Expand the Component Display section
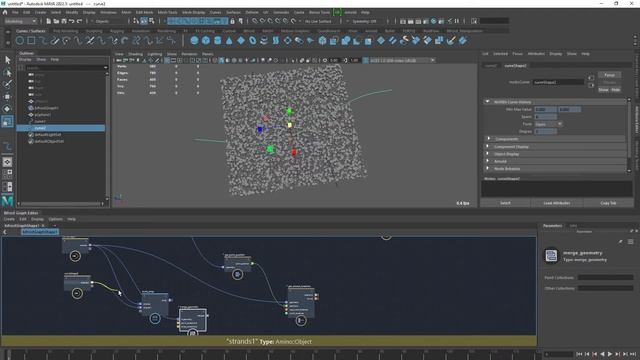640x360 pixels. point(488,147)
